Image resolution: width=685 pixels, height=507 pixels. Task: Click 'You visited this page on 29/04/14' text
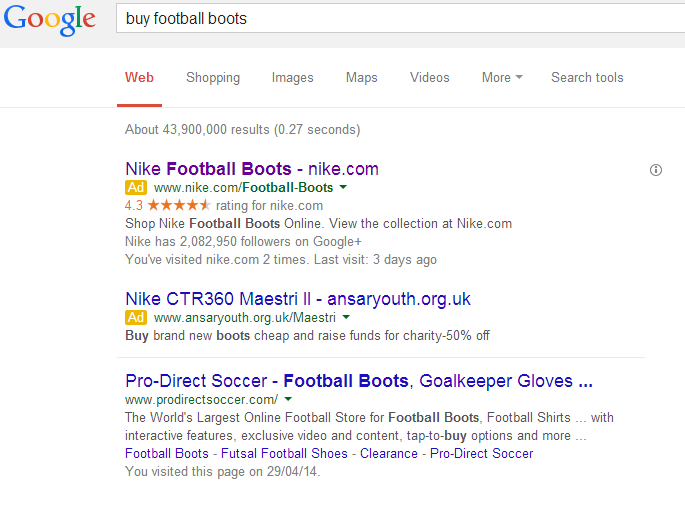[x=223, y=472]
